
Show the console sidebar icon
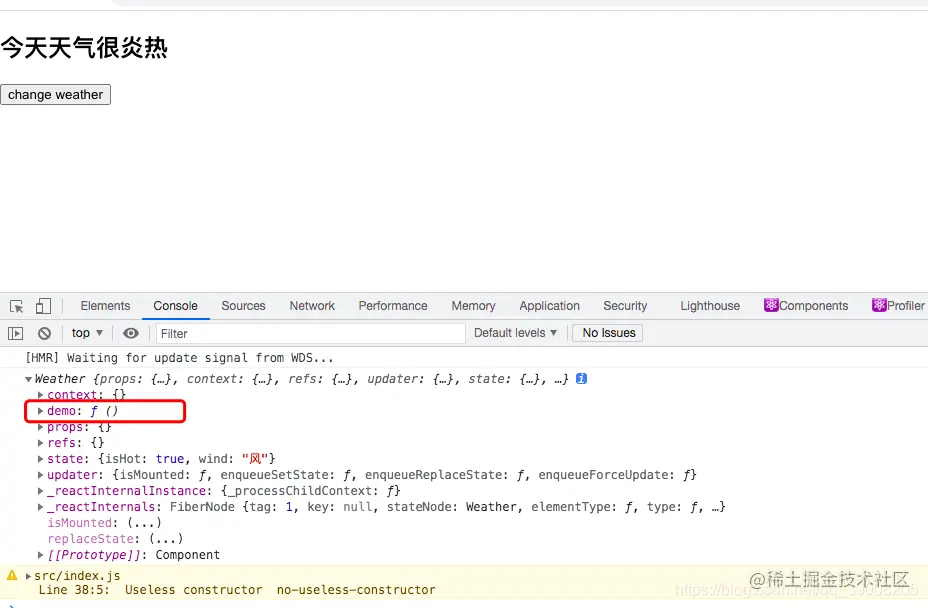click(16, 333)
